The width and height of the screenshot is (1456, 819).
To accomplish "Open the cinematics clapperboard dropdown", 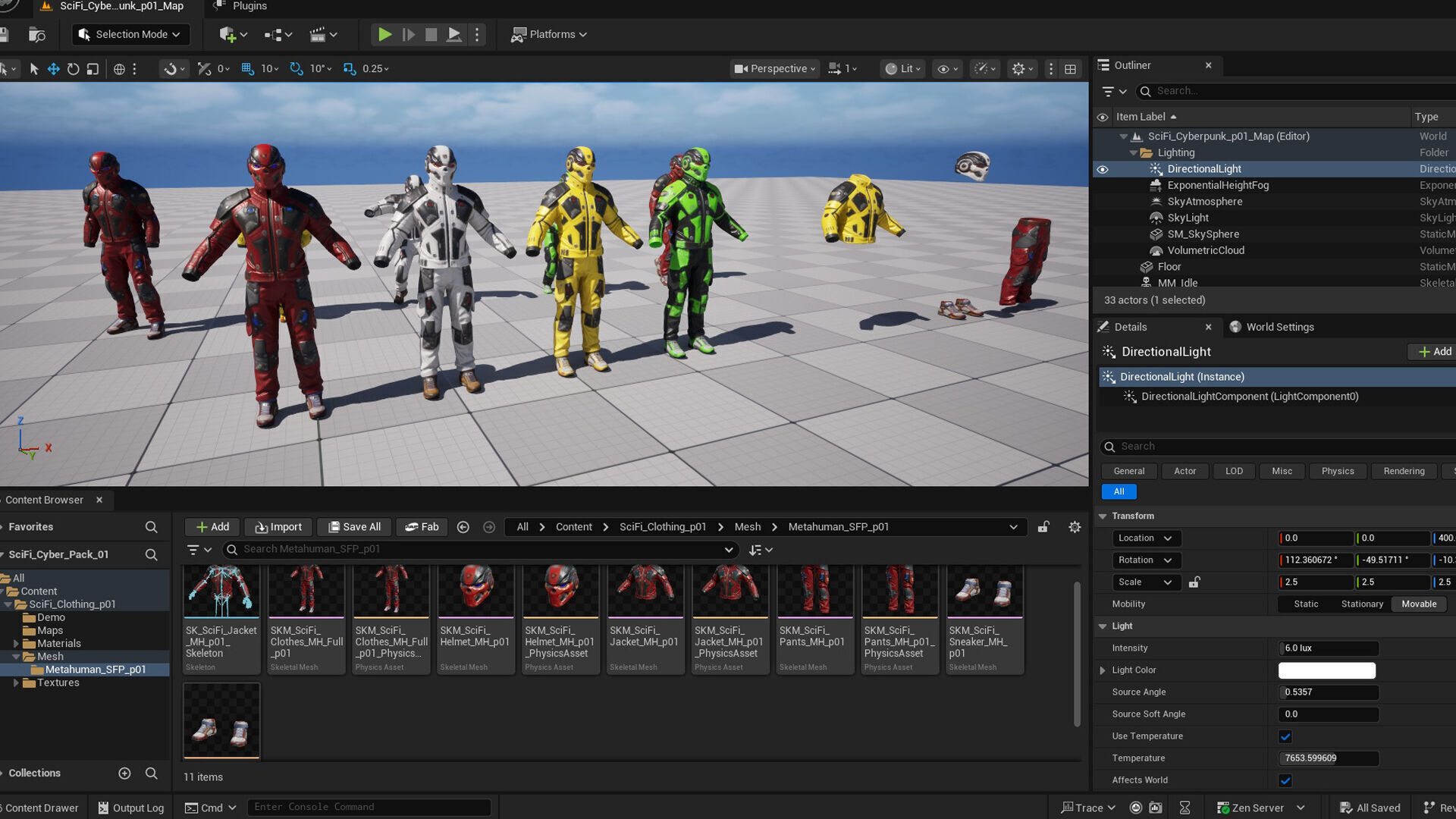I will [324, 34].
